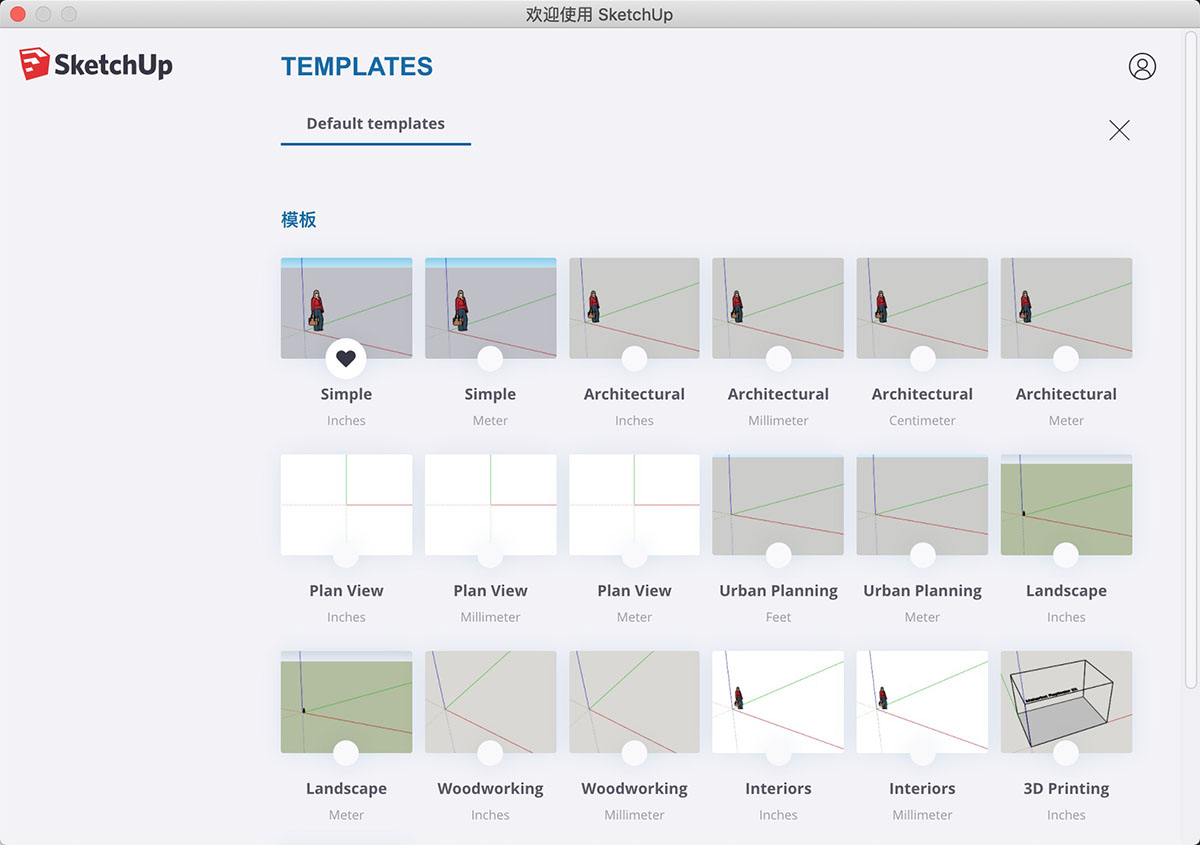Select the Landscape Inches template thumbnail
The width and height of the screenshot is (1200, 845).
click(x=1066, y=503)
